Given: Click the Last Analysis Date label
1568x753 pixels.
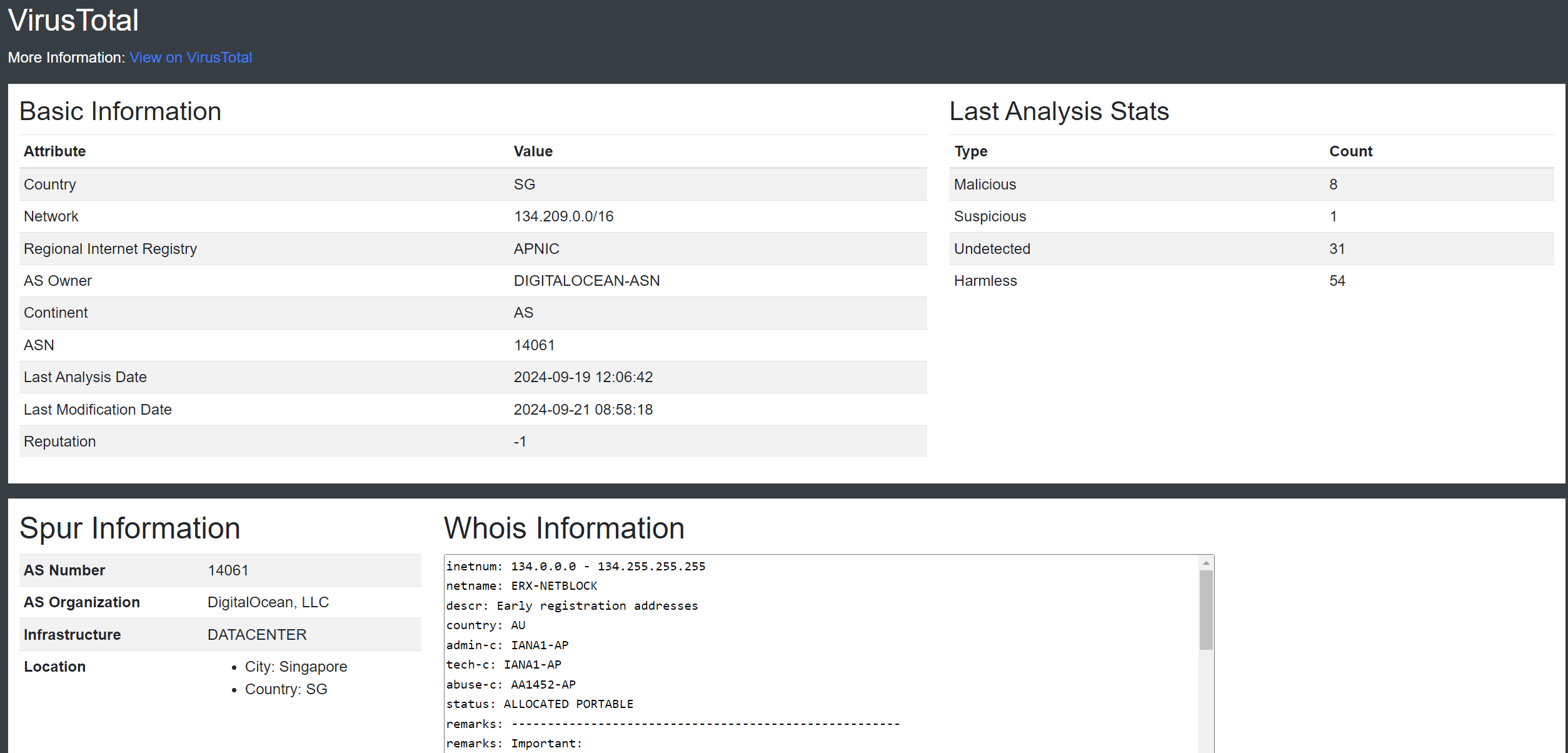Looking at the screenshot, I should 85,377.
